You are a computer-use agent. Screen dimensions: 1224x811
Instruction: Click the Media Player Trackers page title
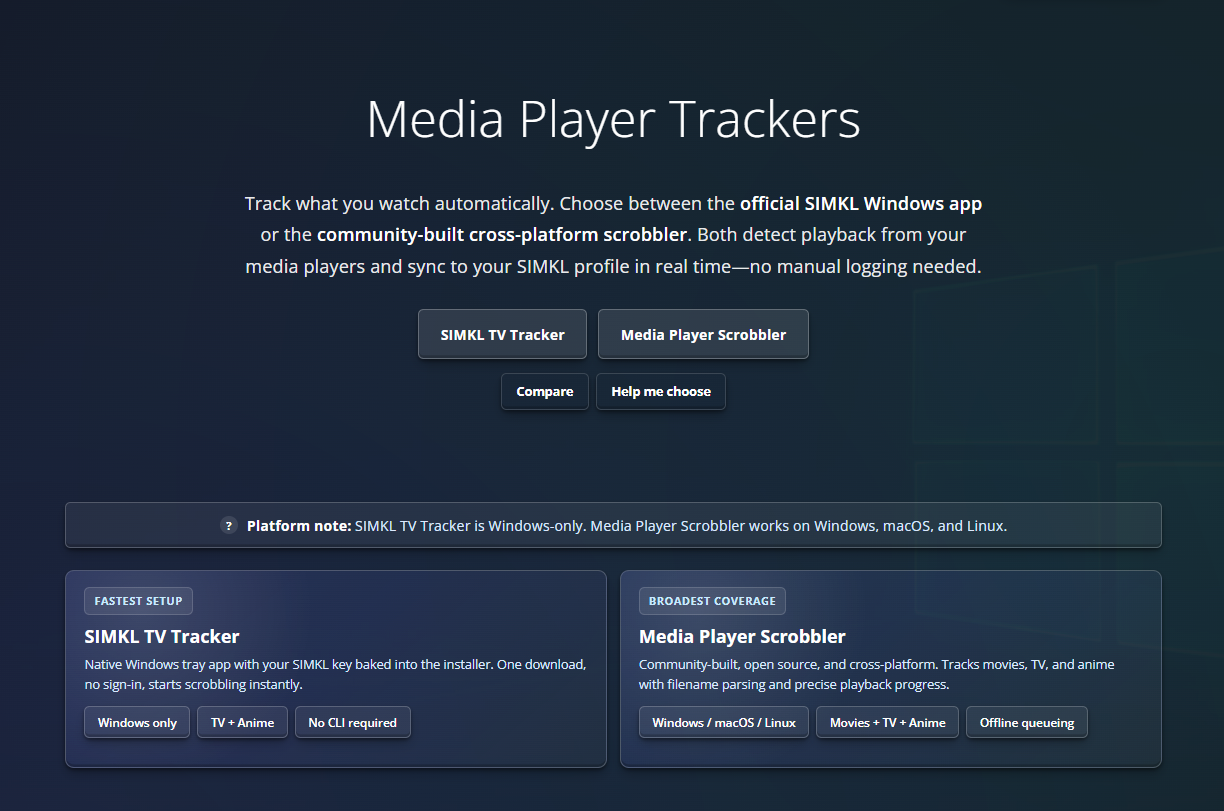pyautogui.click(x=613, y=119)
